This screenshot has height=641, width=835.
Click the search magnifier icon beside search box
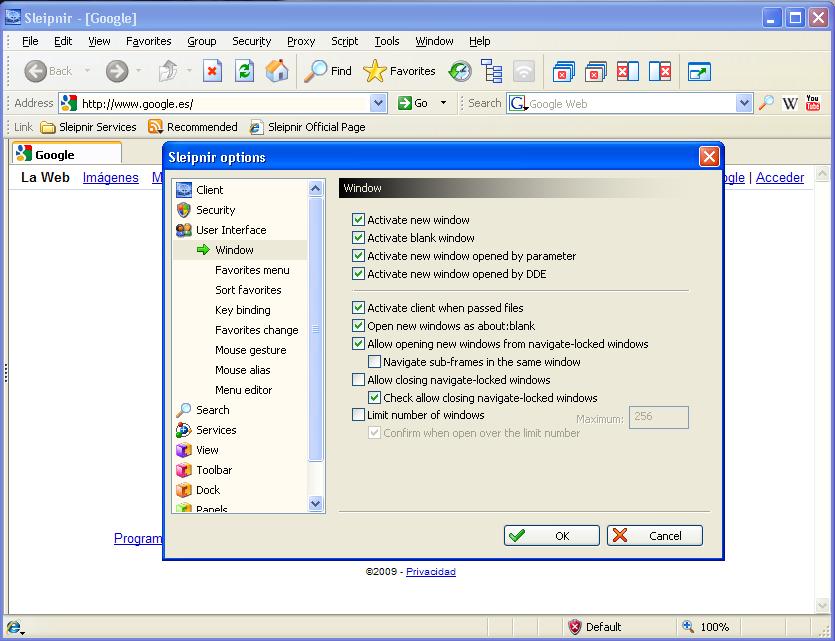coord(766,103)
